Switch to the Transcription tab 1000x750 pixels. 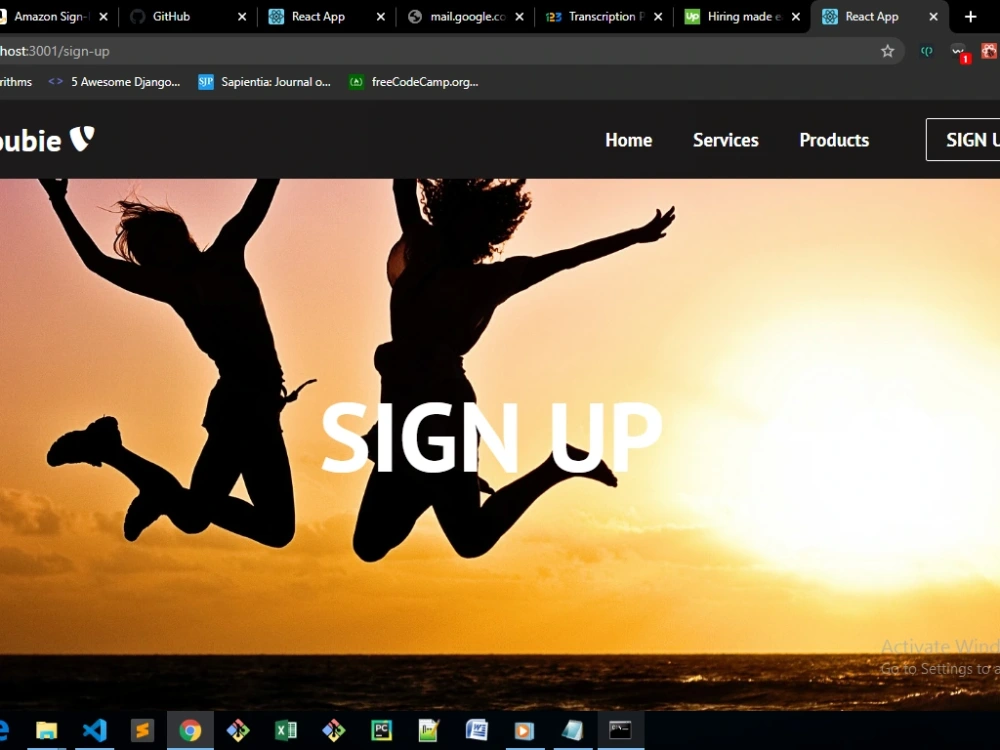pos(603,17)
